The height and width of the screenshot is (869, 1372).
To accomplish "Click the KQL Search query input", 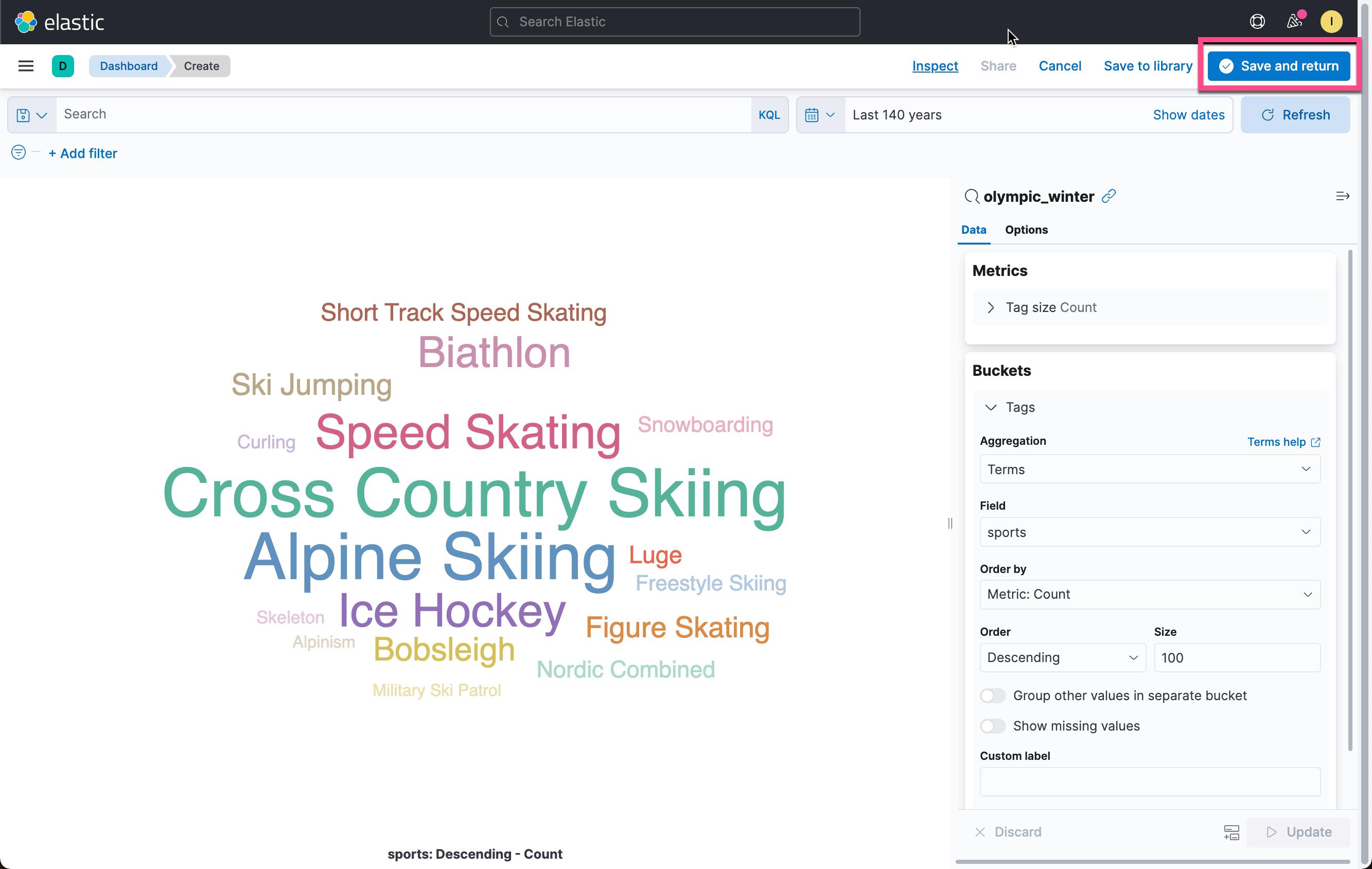I will coord(403,115).
